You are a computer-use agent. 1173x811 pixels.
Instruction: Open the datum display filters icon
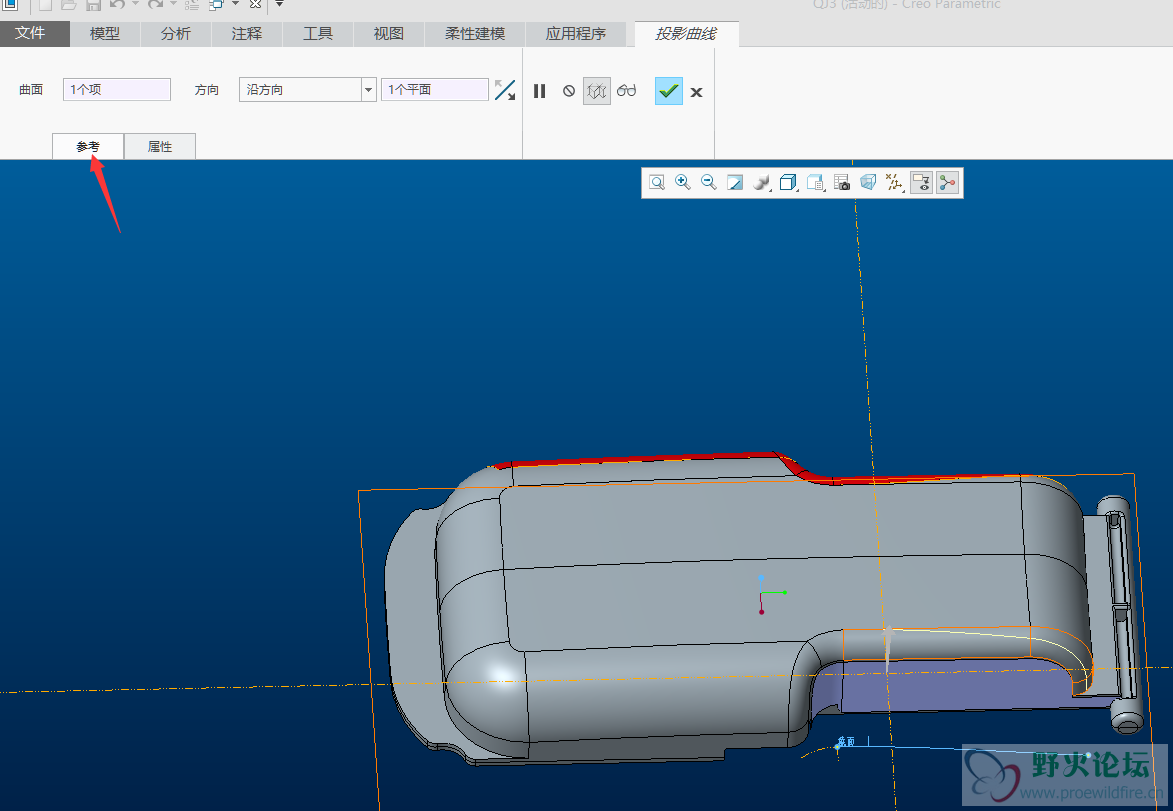pyautogui.click(x=894, y=183)
